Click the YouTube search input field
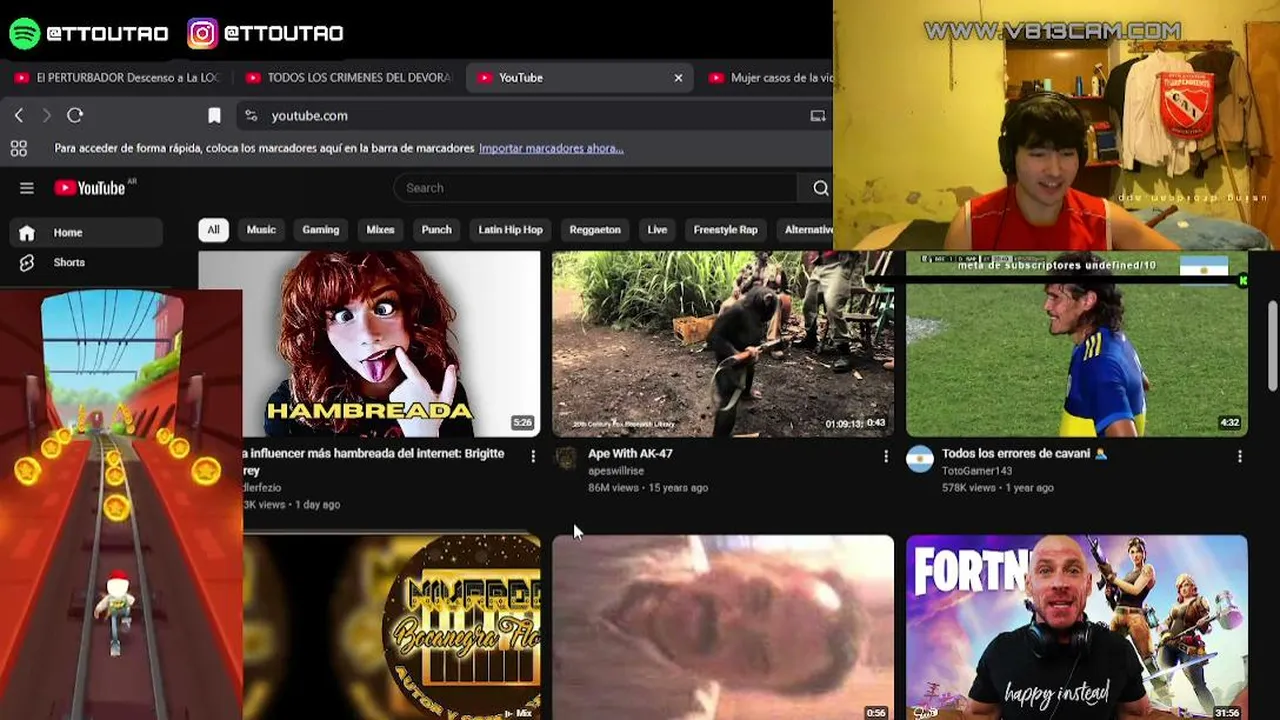 click(x=596, y=188)
